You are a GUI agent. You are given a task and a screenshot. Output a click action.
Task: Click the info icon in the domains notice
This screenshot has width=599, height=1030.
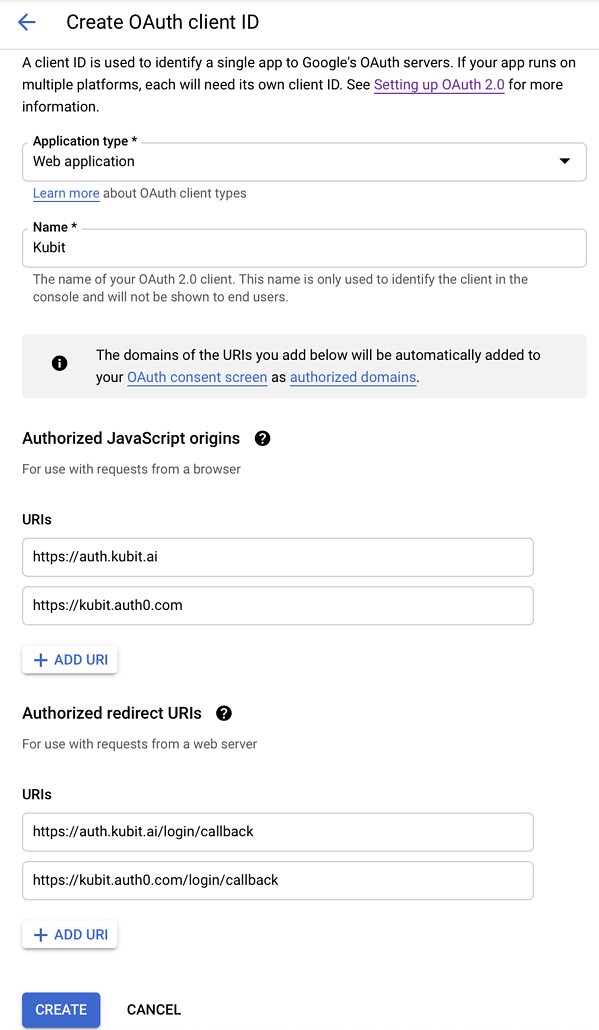point(59,363)
